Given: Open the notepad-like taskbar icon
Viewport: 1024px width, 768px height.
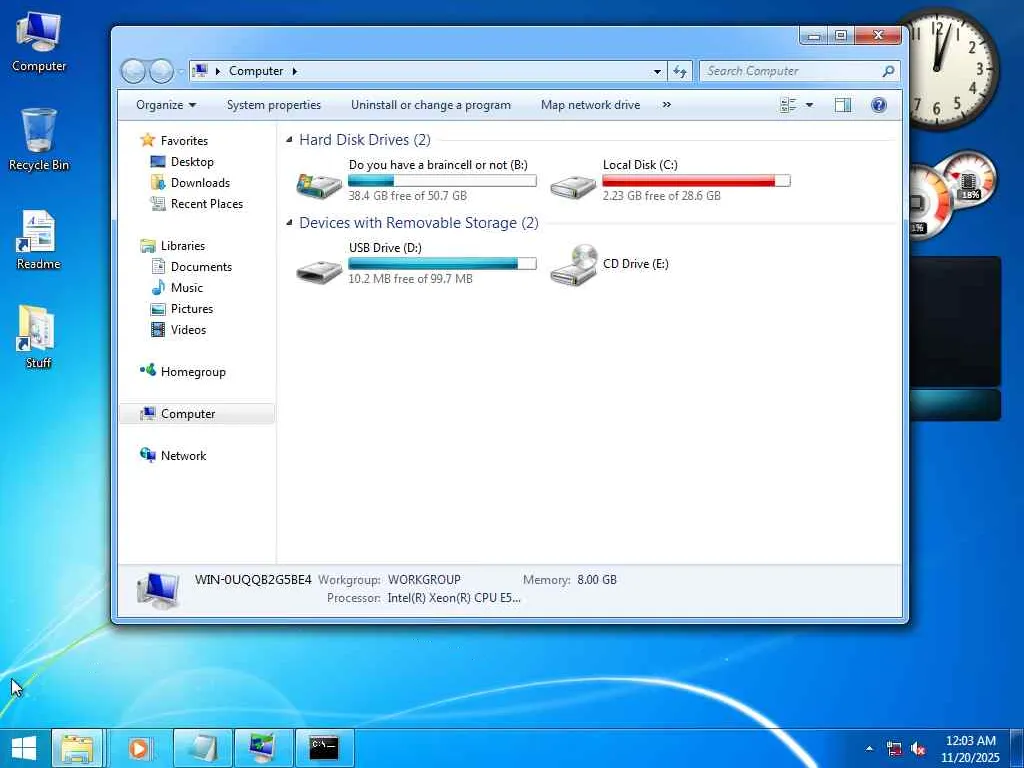Looking at the screenshot, I should [x=203, y=748].
